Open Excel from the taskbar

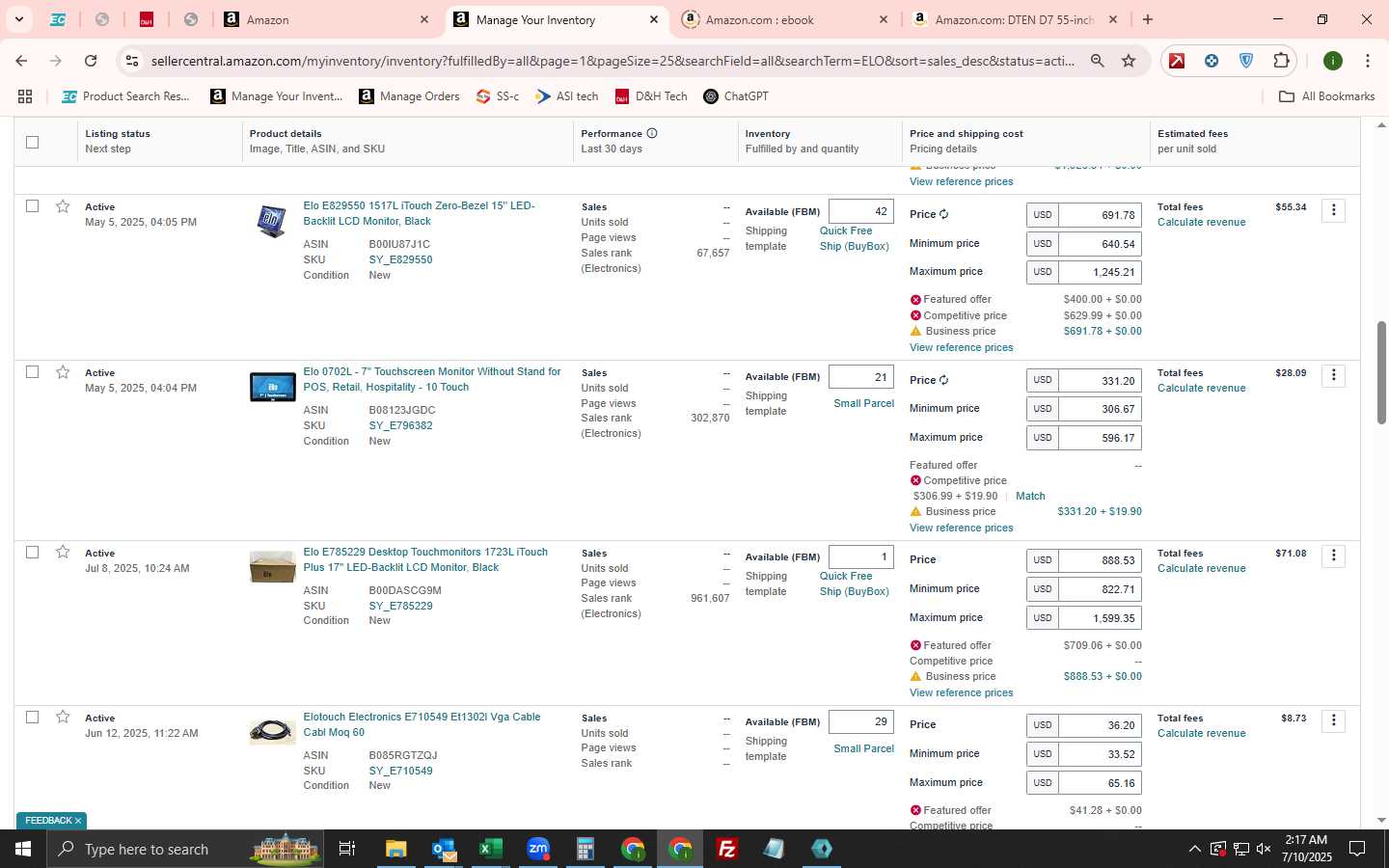pos(490,849)
